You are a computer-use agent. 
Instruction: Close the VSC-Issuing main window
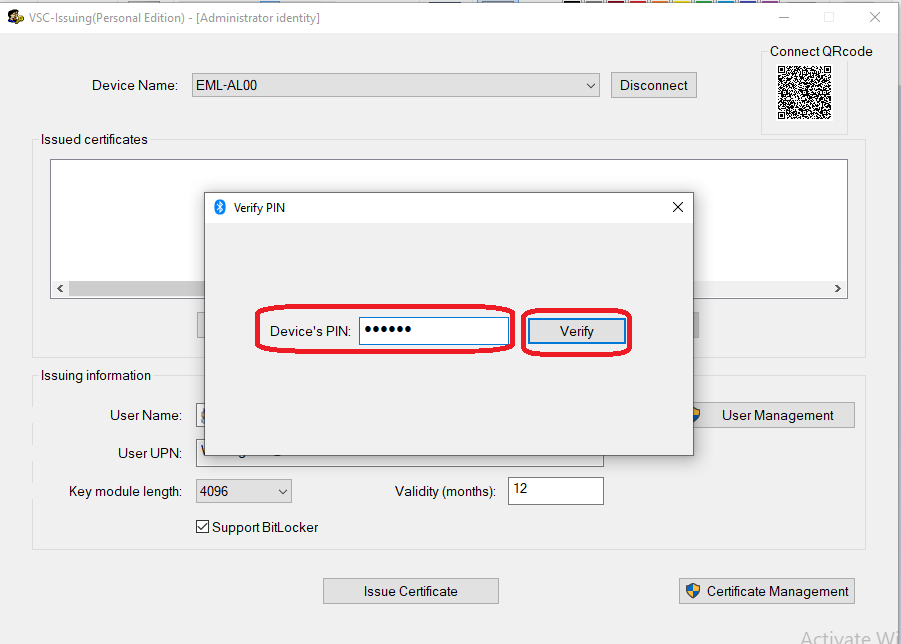click(875, 17)
